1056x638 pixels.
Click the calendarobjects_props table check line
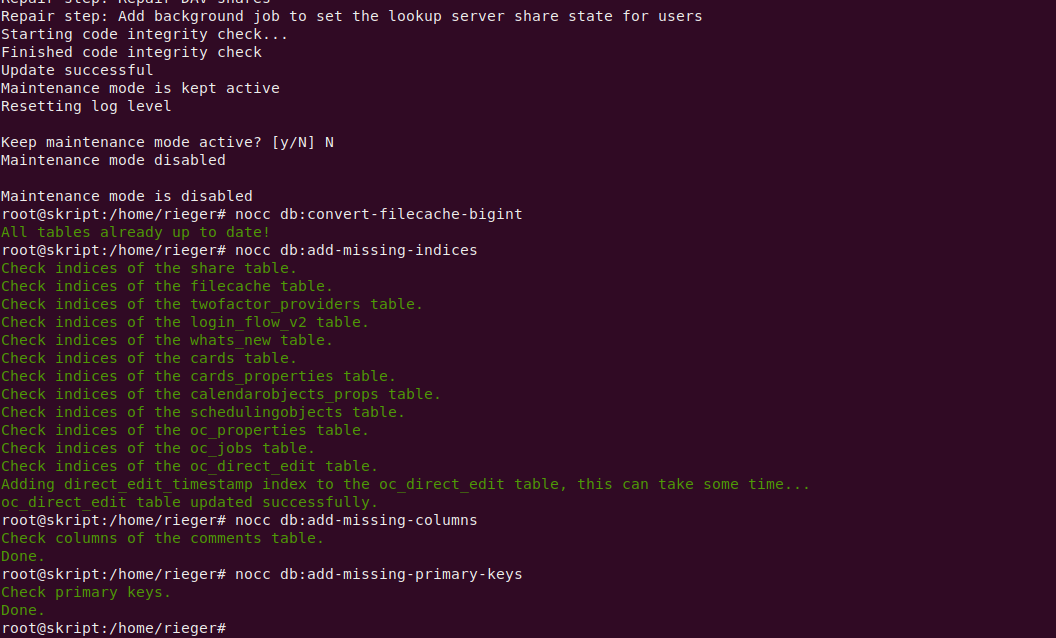[x=221, y=394]
